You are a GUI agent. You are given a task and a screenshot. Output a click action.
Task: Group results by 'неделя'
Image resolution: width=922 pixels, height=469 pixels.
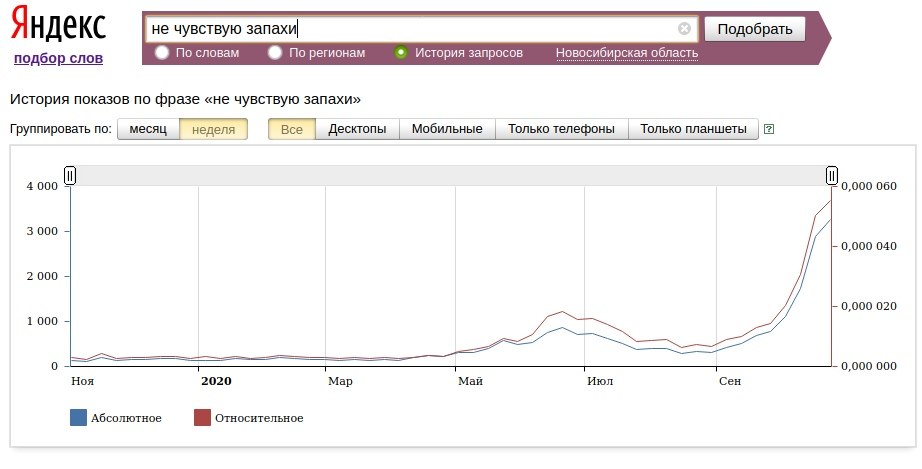coord(213,129)
